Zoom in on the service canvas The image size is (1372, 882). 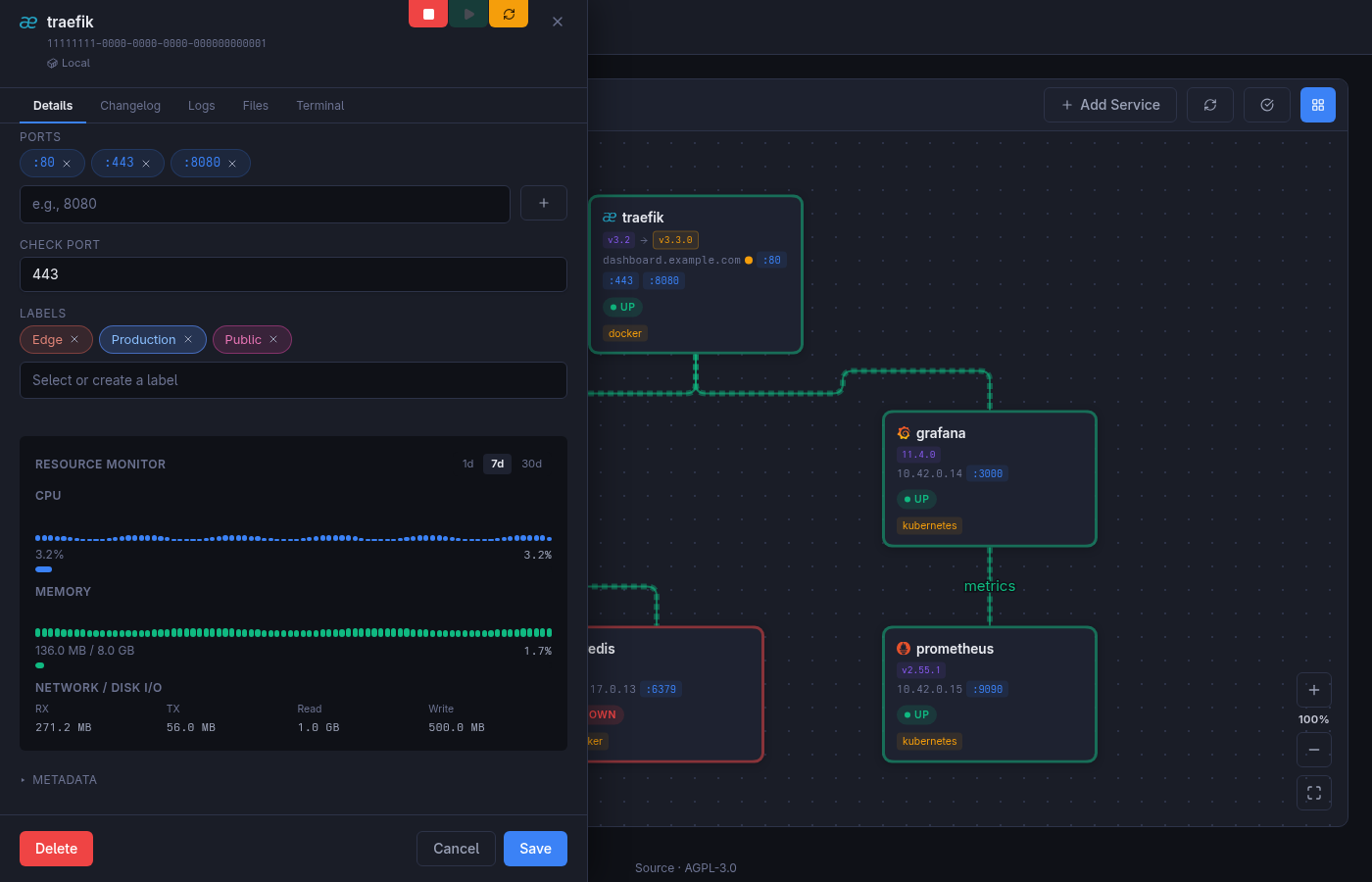(x=1314, y=690)
